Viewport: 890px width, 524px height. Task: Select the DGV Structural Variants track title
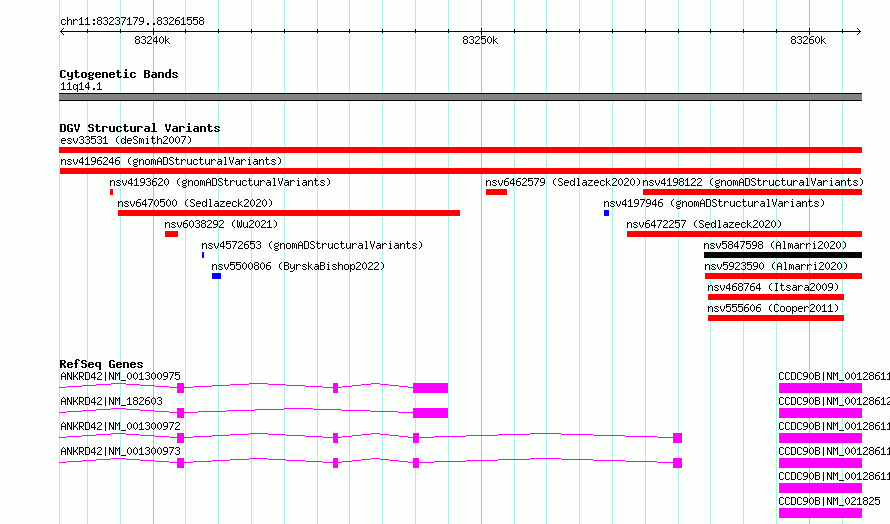point(140,128)
